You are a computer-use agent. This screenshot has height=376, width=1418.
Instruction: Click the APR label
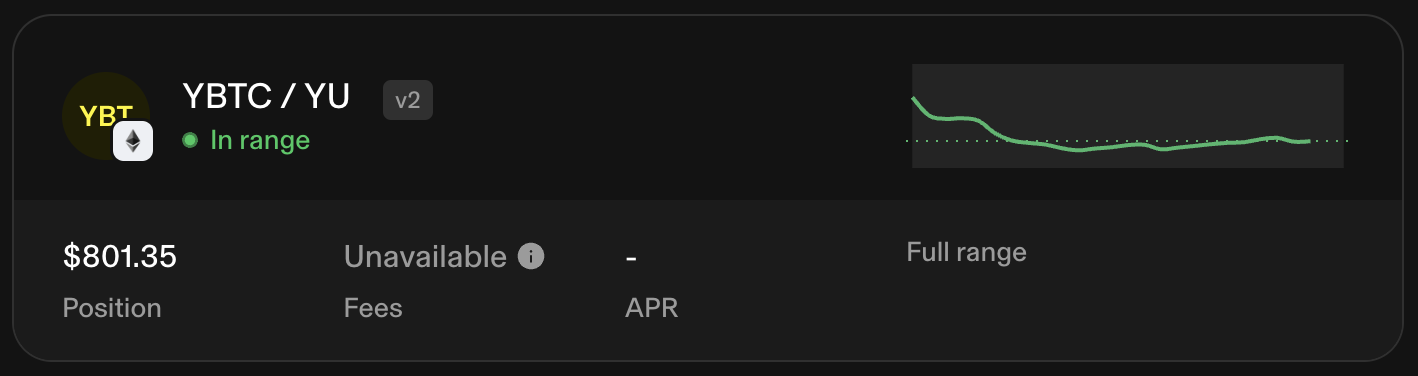coord(652,308)
